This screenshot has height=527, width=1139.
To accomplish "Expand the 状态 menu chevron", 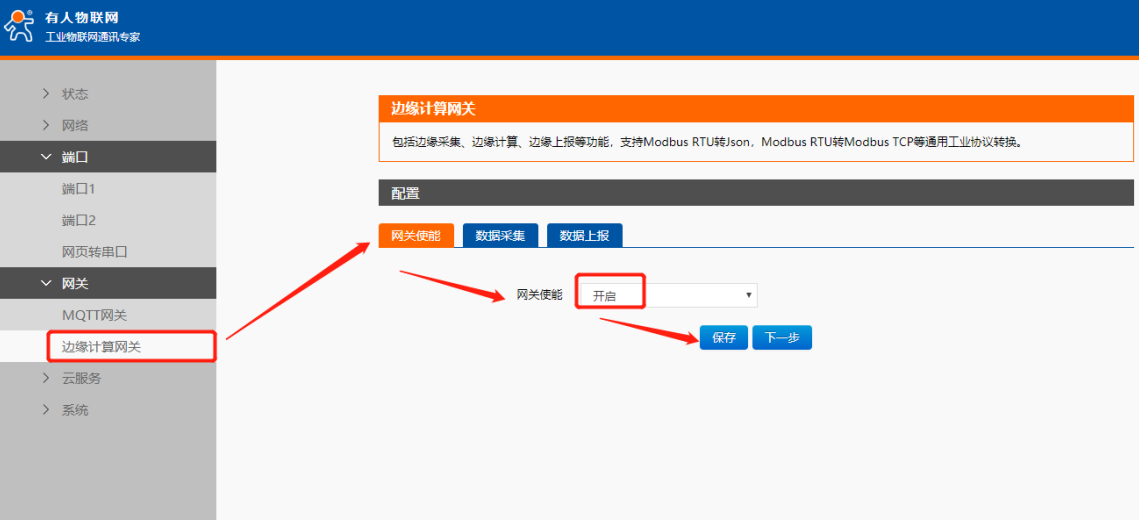I will coord(46,94).
